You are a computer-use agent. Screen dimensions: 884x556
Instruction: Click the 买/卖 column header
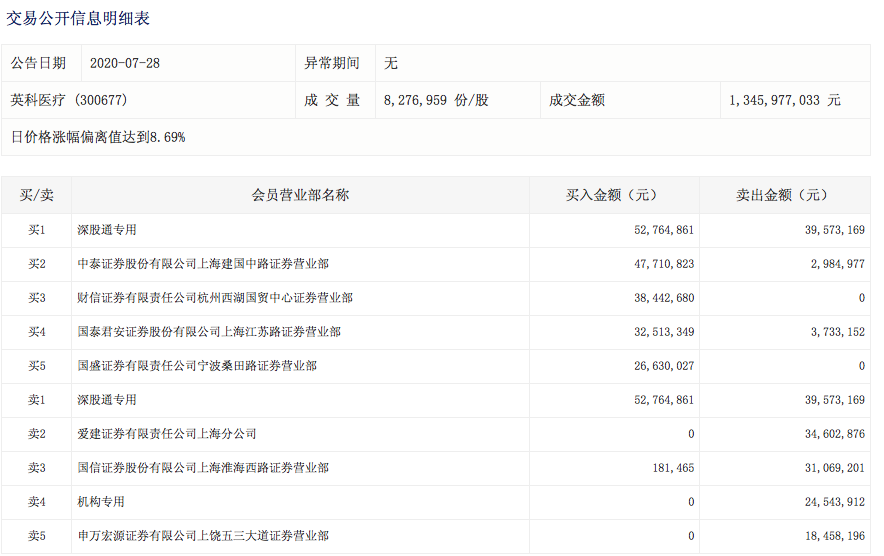37,196
